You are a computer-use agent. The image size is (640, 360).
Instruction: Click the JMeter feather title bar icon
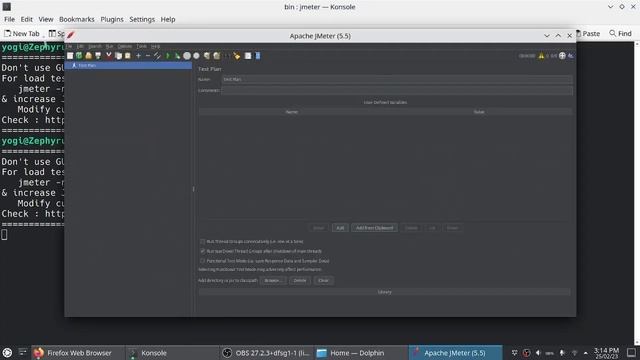[x=71, y=36]
